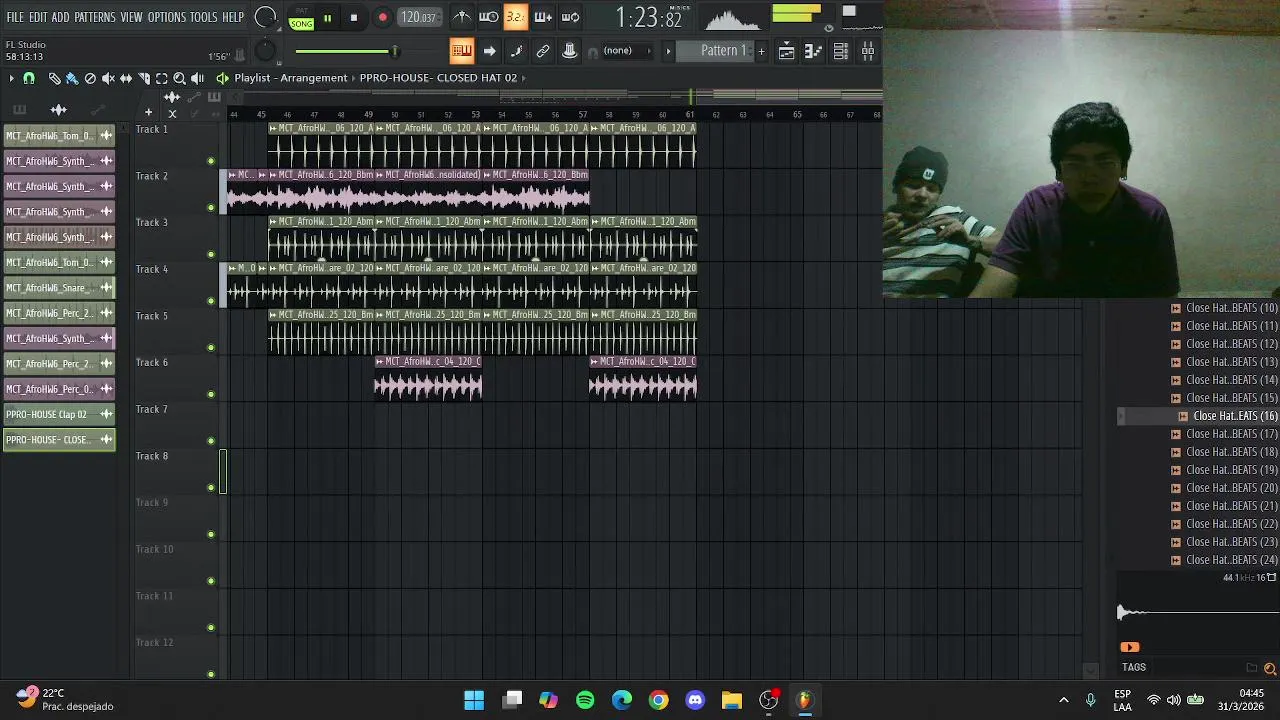1280x720 pixels.
Task: Select the Mute tool
Action: 108,78
